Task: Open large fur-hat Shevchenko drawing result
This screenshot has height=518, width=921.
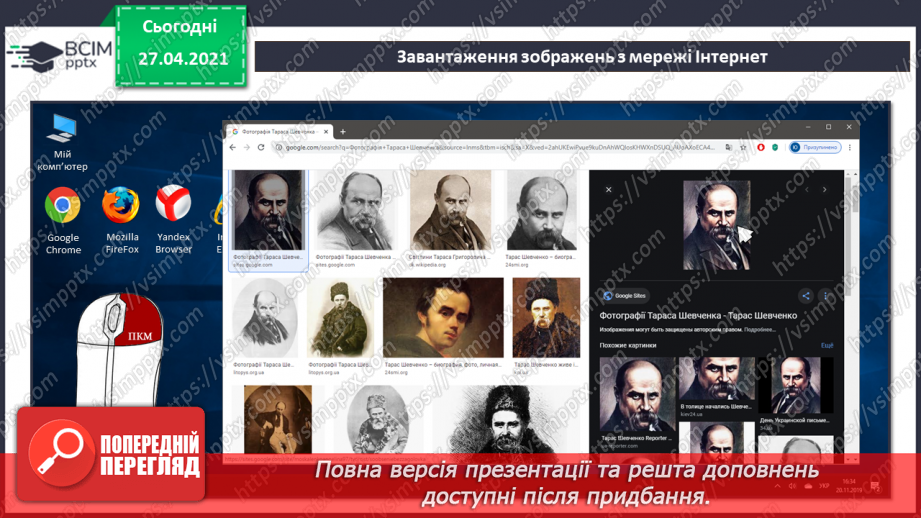Action: pyautogui.click(x=503, y=419)
